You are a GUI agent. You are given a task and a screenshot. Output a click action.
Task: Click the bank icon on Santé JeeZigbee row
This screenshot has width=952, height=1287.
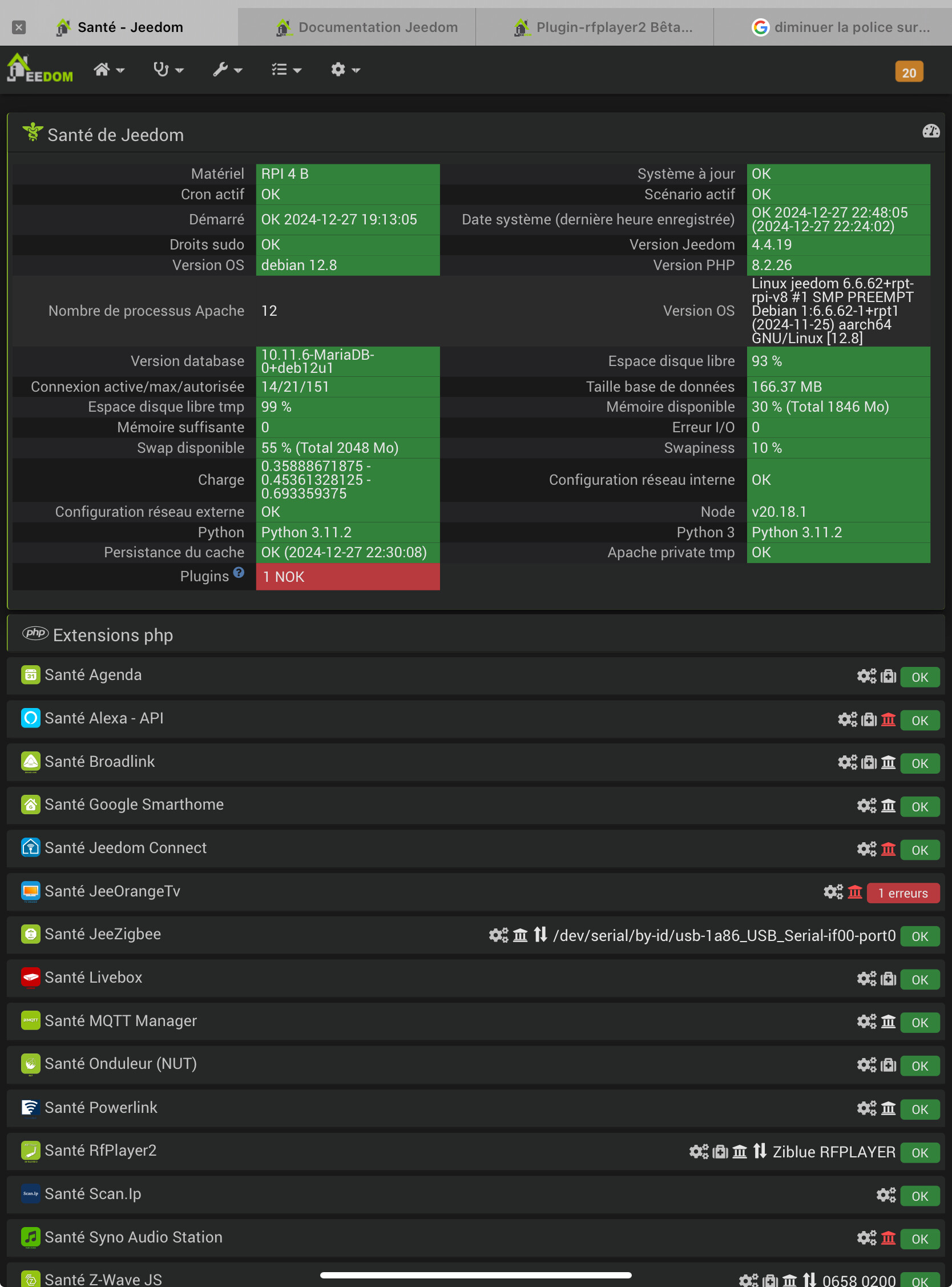(x=521, y=935)
